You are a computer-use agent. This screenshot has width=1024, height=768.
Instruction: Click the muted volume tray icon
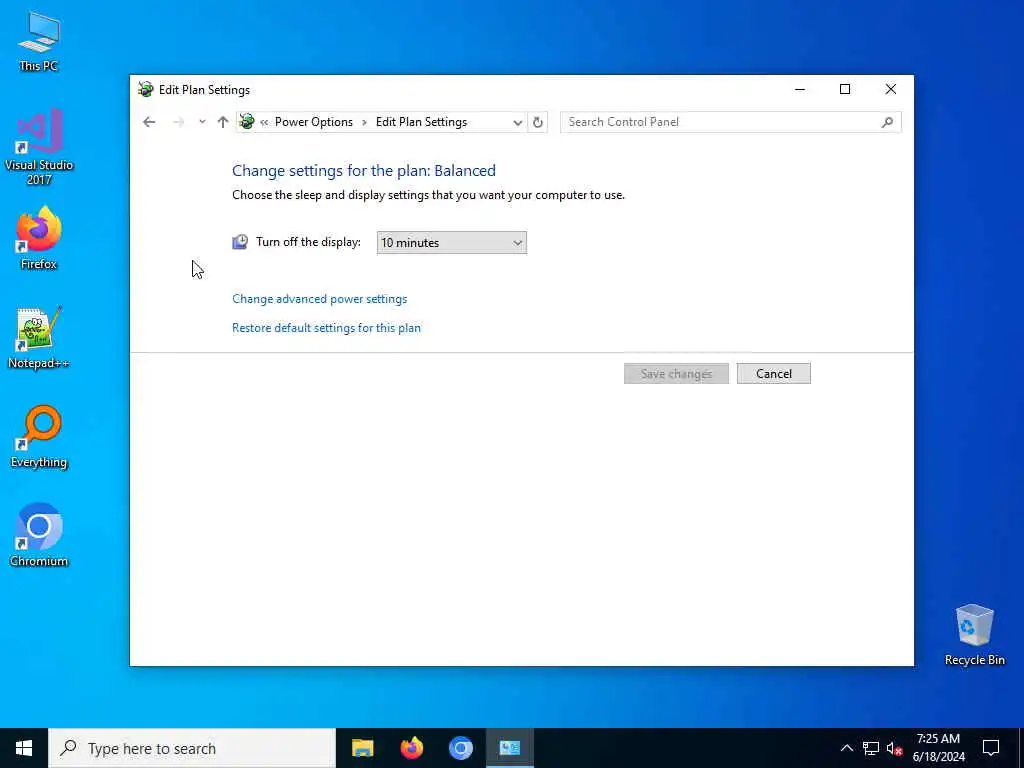[x=895, y=748]
